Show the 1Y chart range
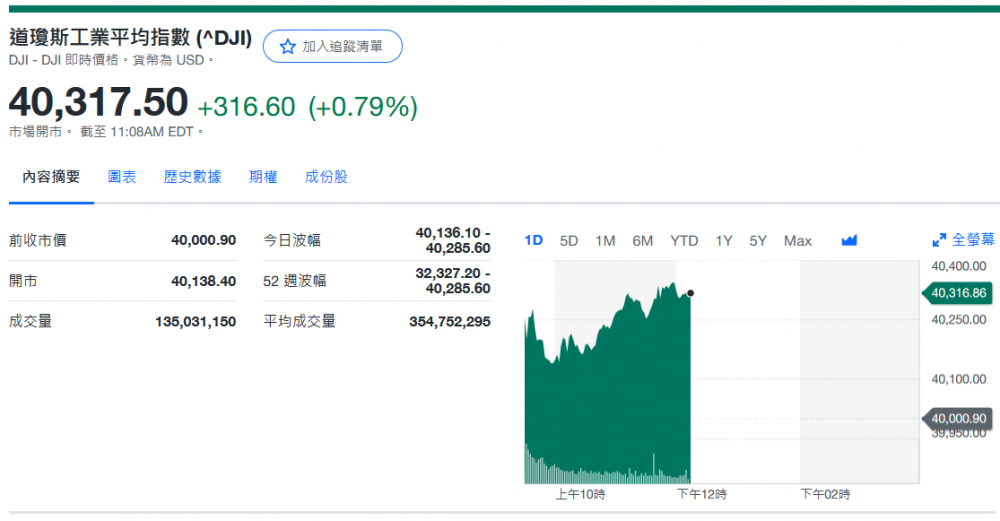Viewport: 1000px width, 521px height. (724, 241)
